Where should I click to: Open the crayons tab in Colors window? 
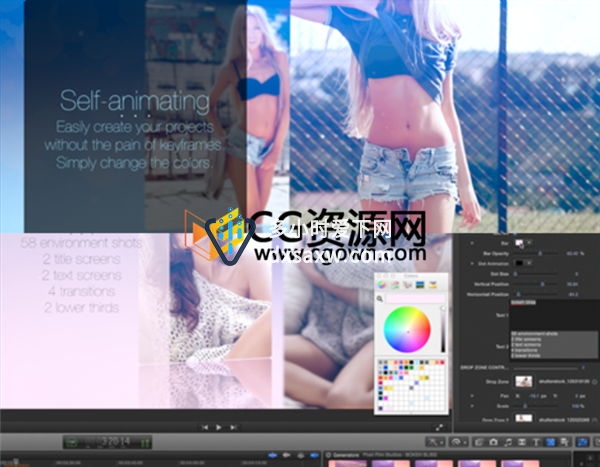point(433,284)
